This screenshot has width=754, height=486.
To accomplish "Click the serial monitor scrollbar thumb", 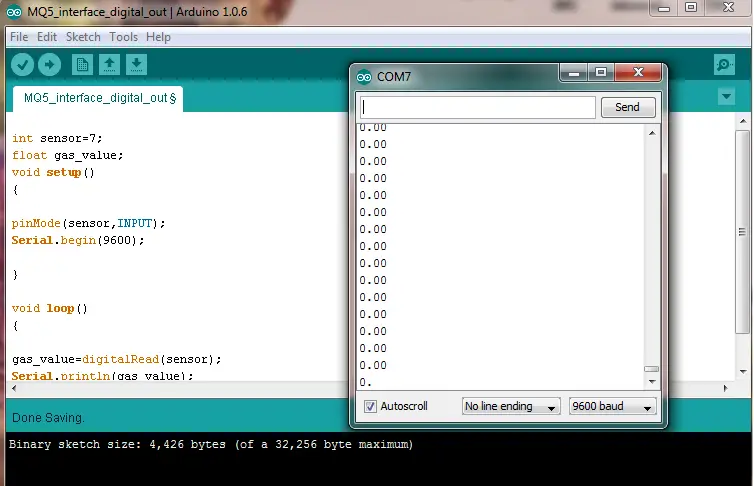I will pyautogui.click(x=652, y=369).
